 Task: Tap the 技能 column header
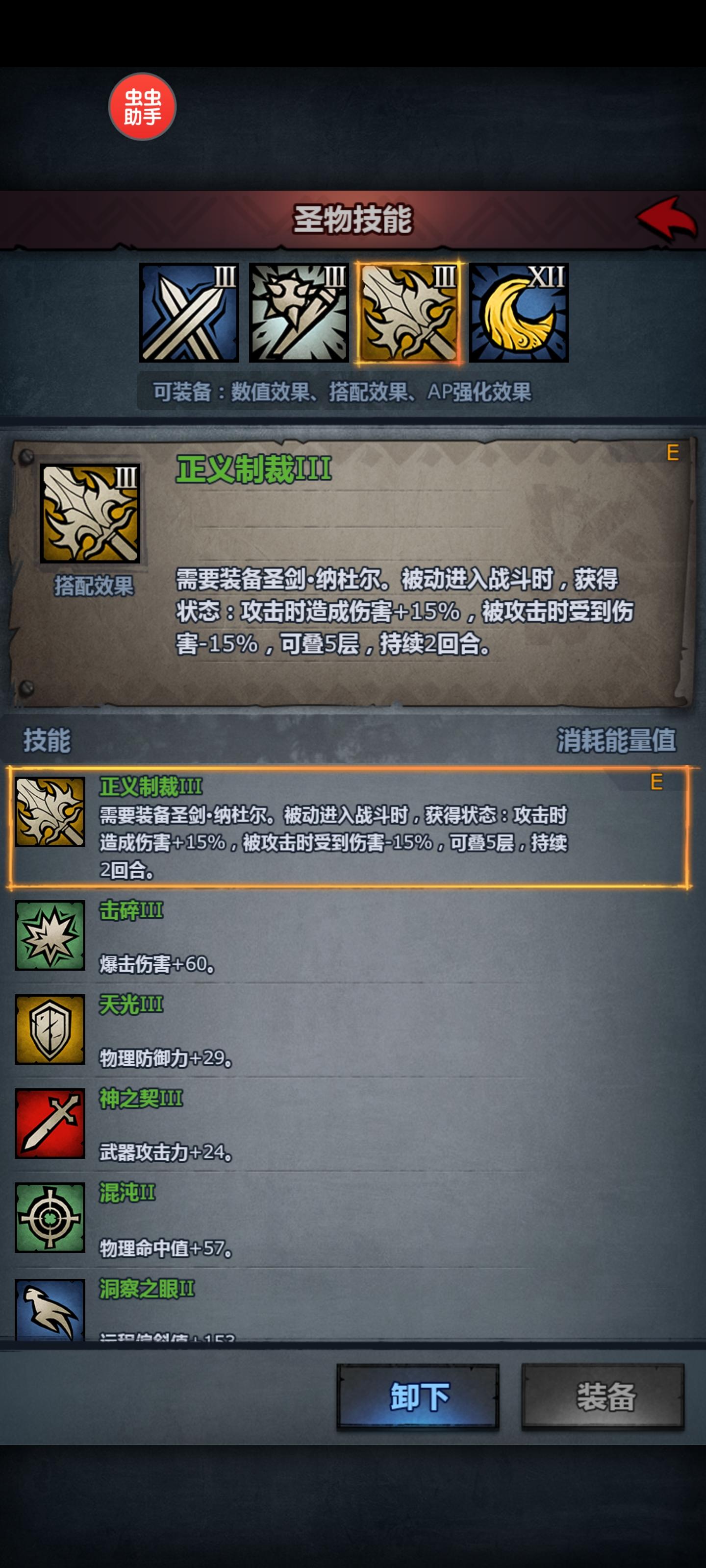[47, 740]
